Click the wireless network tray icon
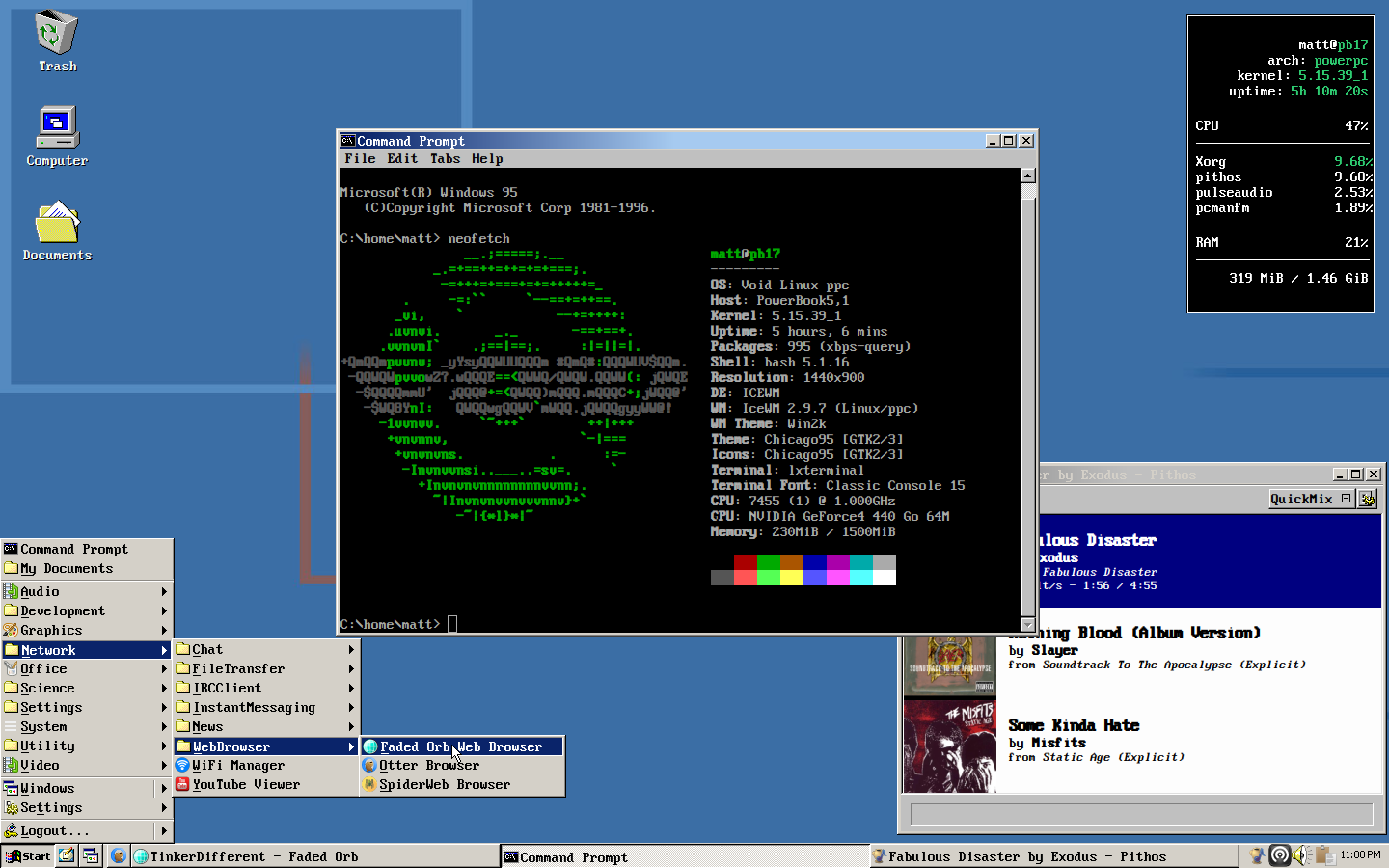Image resolution: width=1389 pixels, height=868 pixels. click(x=1280, y=855)
